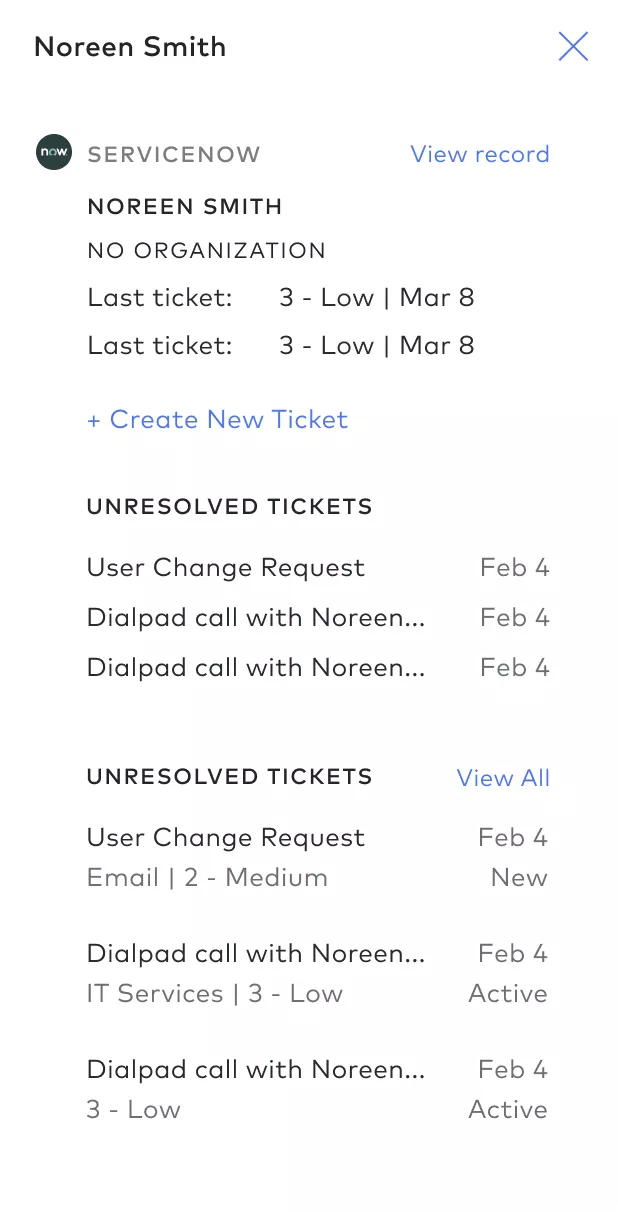Click the NOREEN SMITH contact name
Viewport: 618px width, 1212px height.
pos(185,207)
